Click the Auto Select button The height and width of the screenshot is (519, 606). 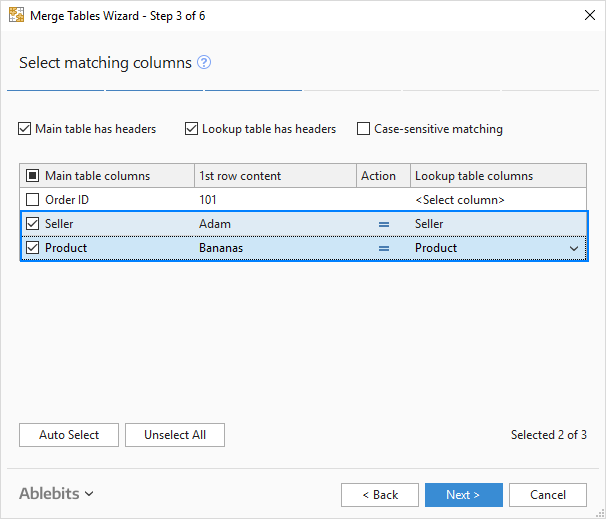click(x=69, y=435)
